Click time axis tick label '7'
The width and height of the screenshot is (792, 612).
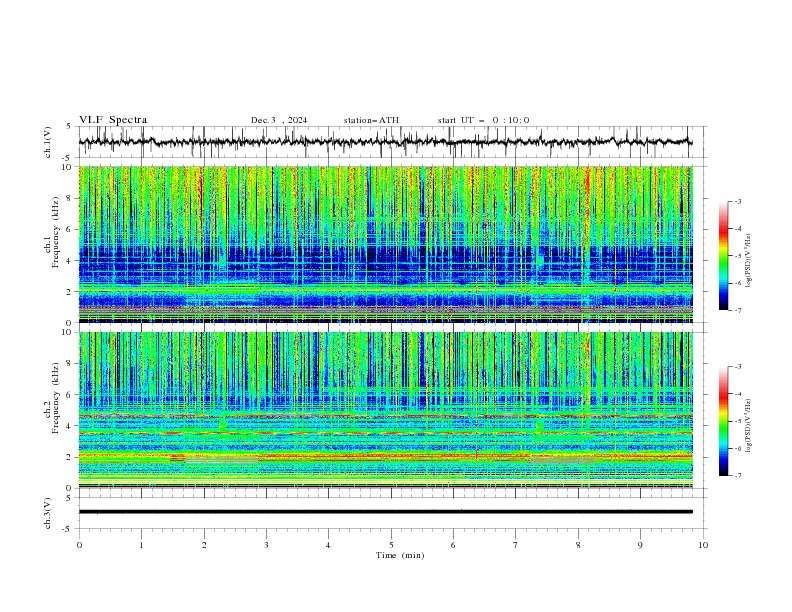(x=516, y=545)
